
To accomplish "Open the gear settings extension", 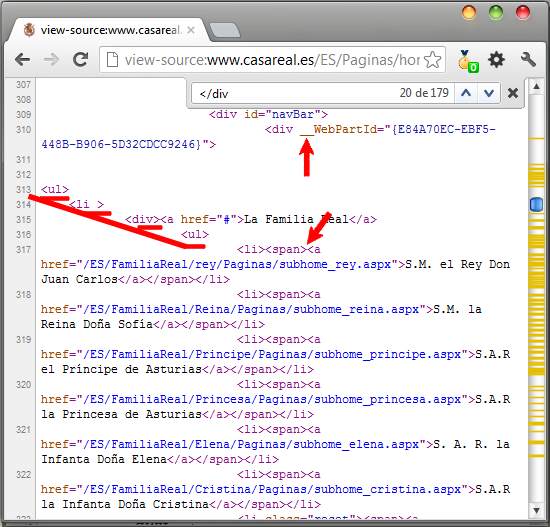I will [496, 60].
